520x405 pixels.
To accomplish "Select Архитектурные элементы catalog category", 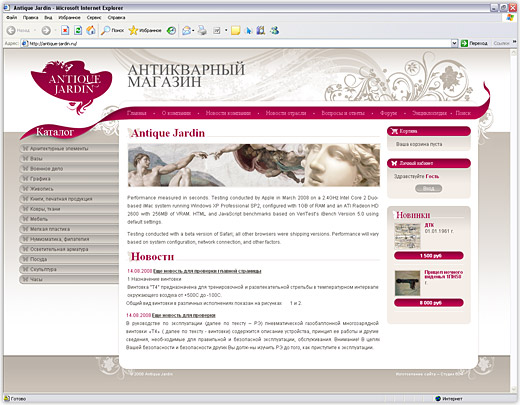I will (x=69, y=148).
